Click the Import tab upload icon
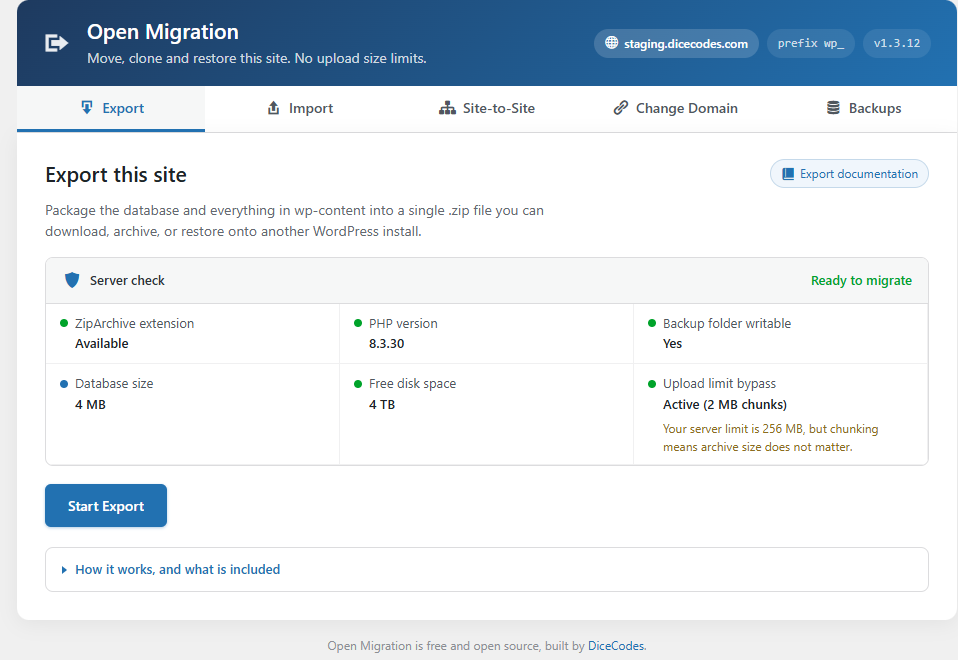 tap(274, 108)
